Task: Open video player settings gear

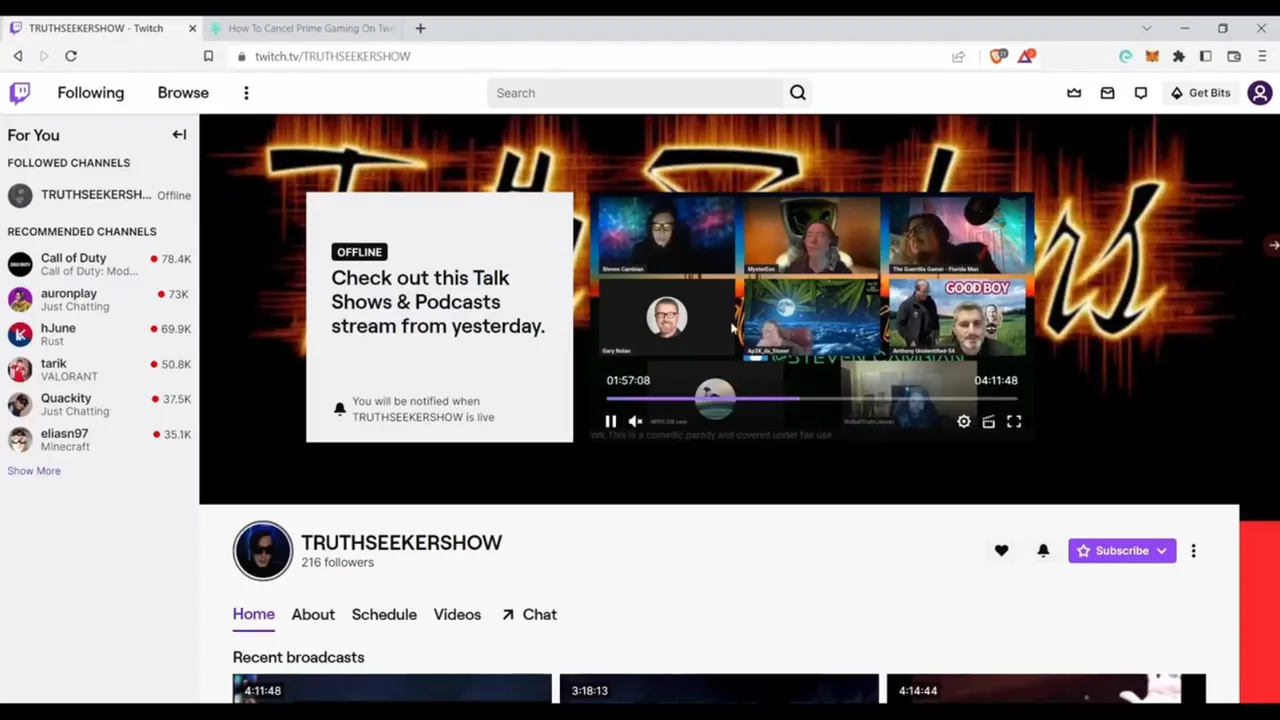Action: tap(964, 422)
